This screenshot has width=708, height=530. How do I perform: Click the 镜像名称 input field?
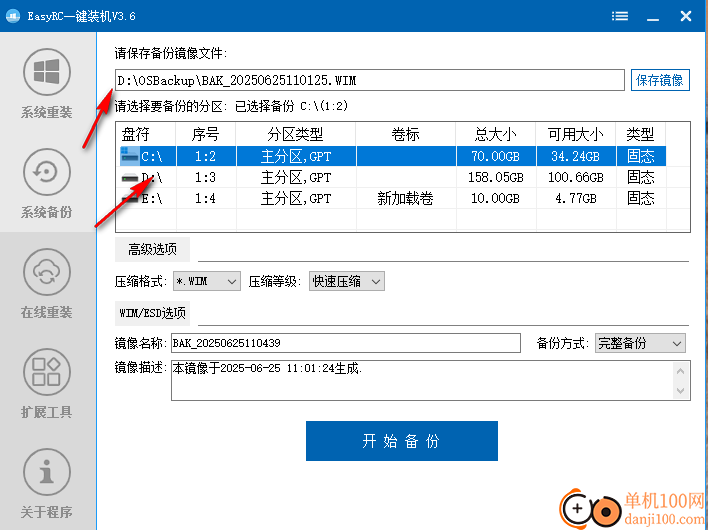[346, 343]
